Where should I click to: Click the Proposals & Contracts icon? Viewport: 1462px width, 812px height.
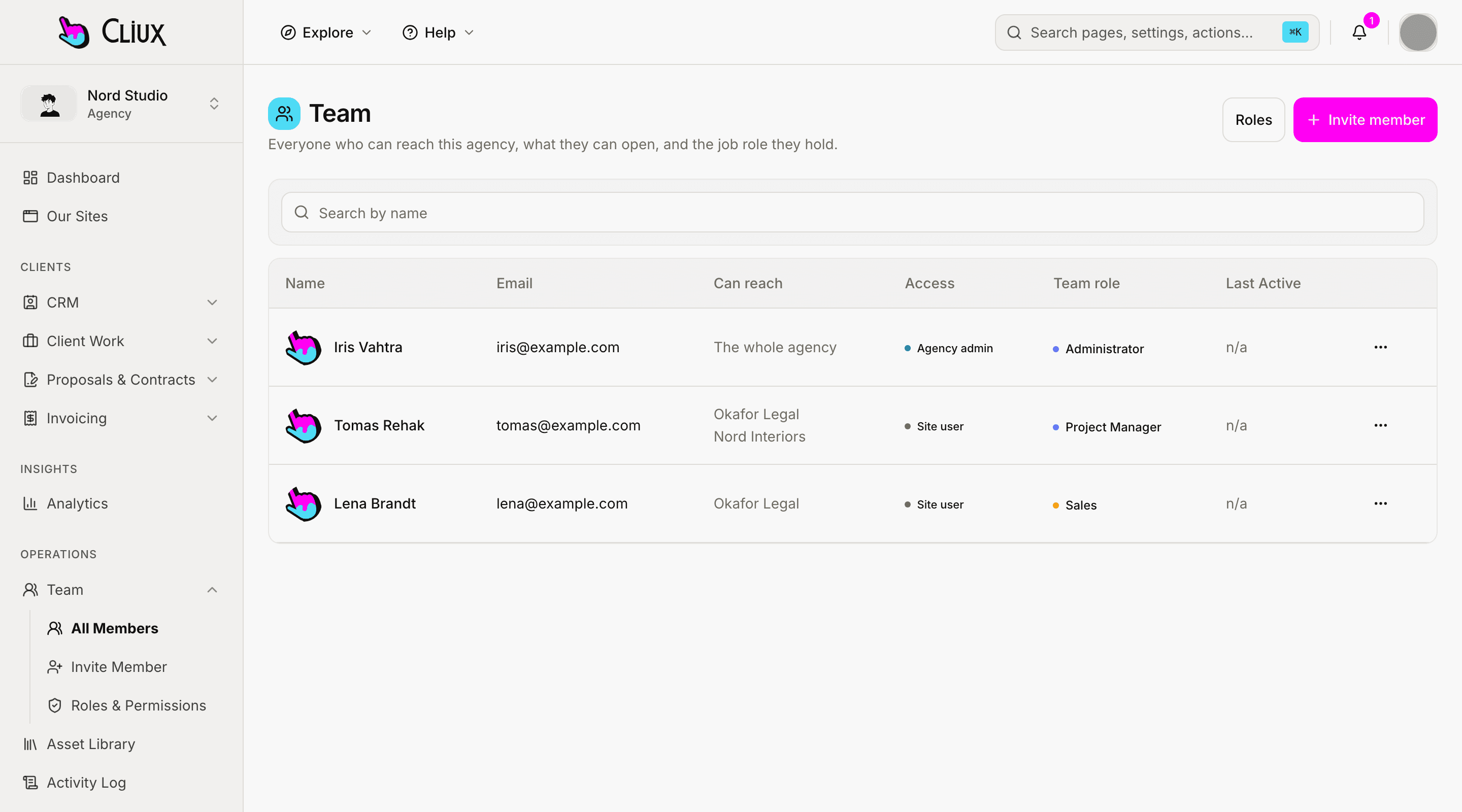pos(30,380)
